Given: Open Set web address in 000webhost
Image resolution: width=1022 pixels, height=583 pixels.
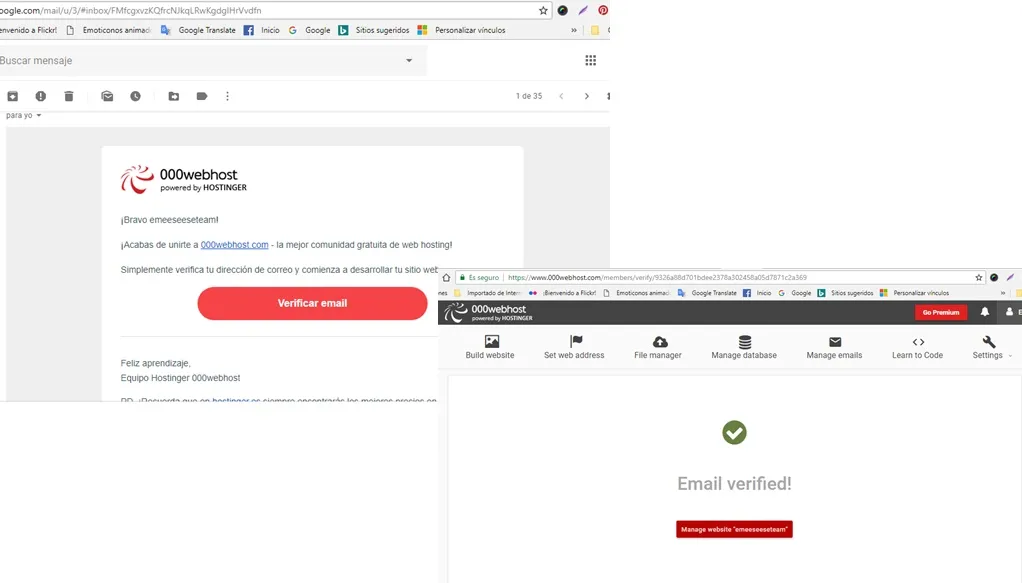Looking at the screenshot, I should [x=574, y=346].
